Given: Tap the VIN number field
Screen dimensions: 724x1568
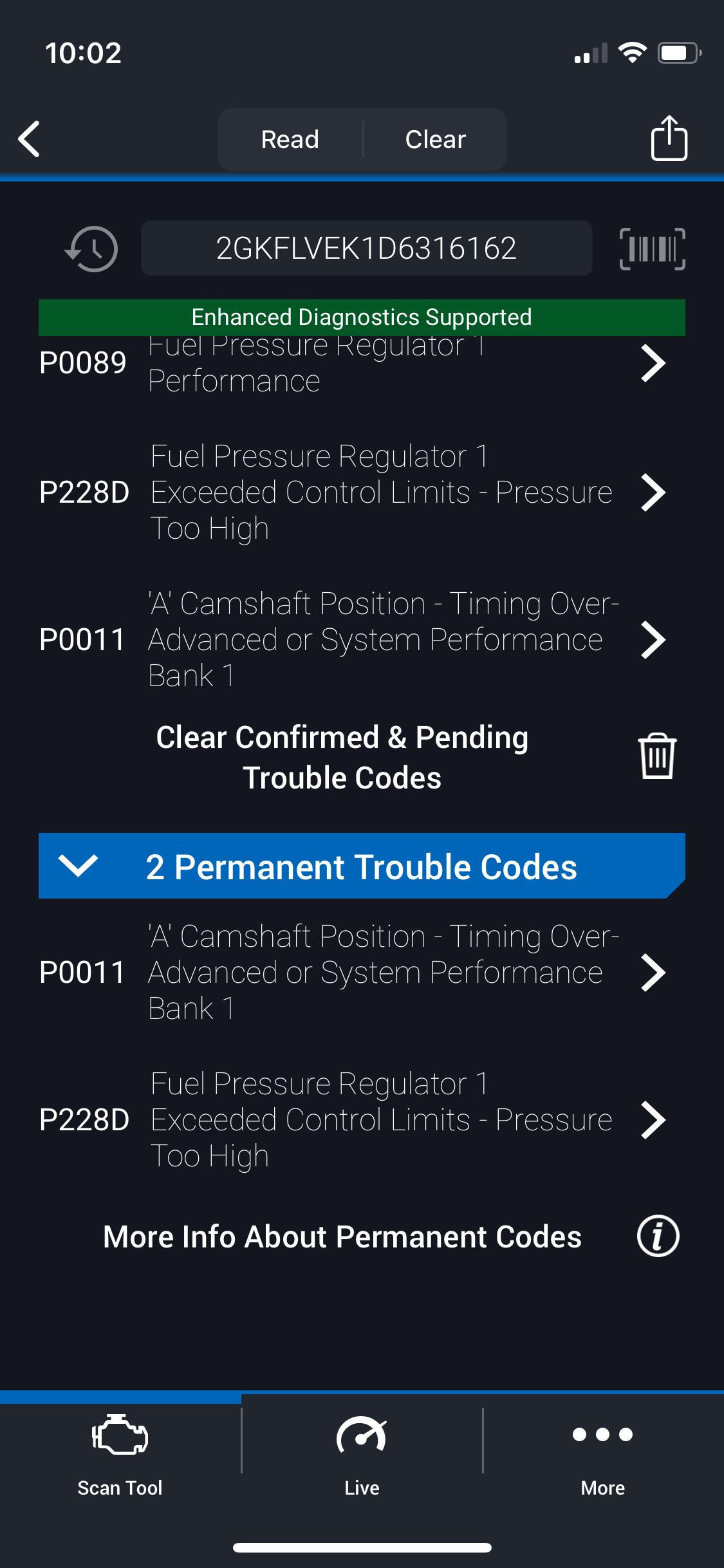Looking at the screenshot, I should pos(366,249).
